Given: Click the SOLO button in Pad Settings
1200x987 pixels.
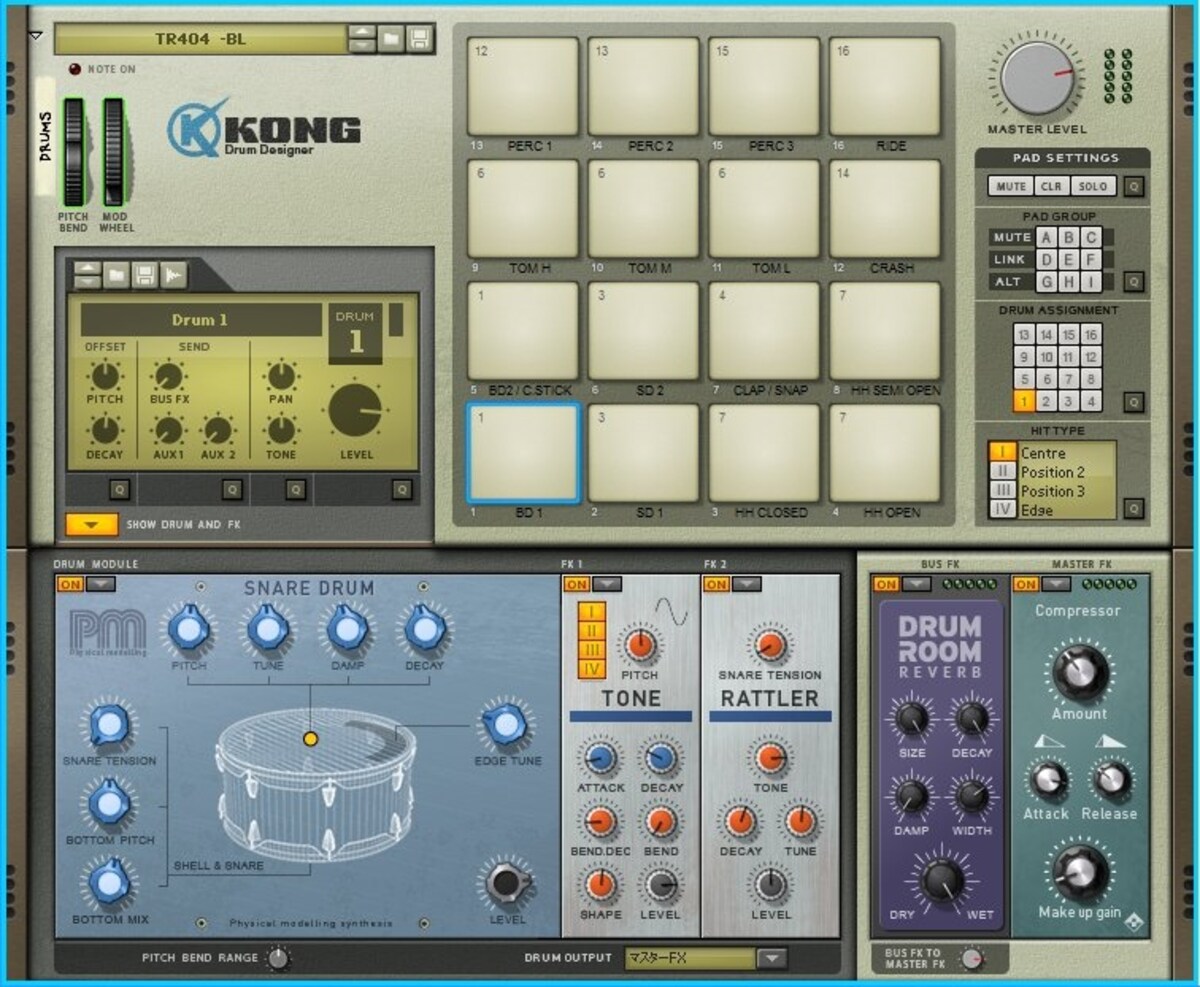Looking at the screenshot, I should [1093, 186].
